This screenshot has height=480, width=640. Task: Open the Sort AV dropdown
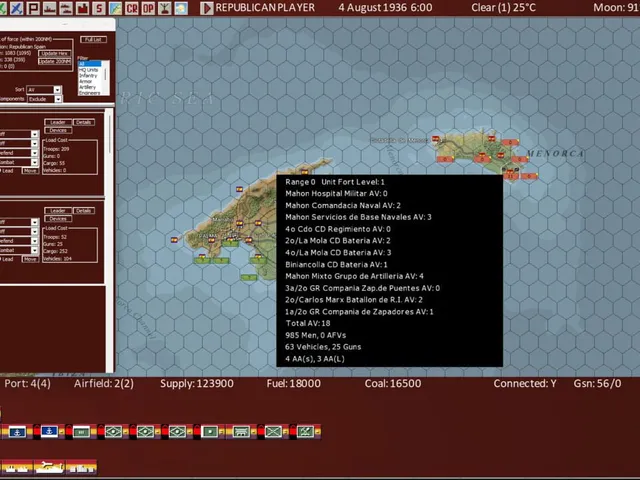[44, 90]
